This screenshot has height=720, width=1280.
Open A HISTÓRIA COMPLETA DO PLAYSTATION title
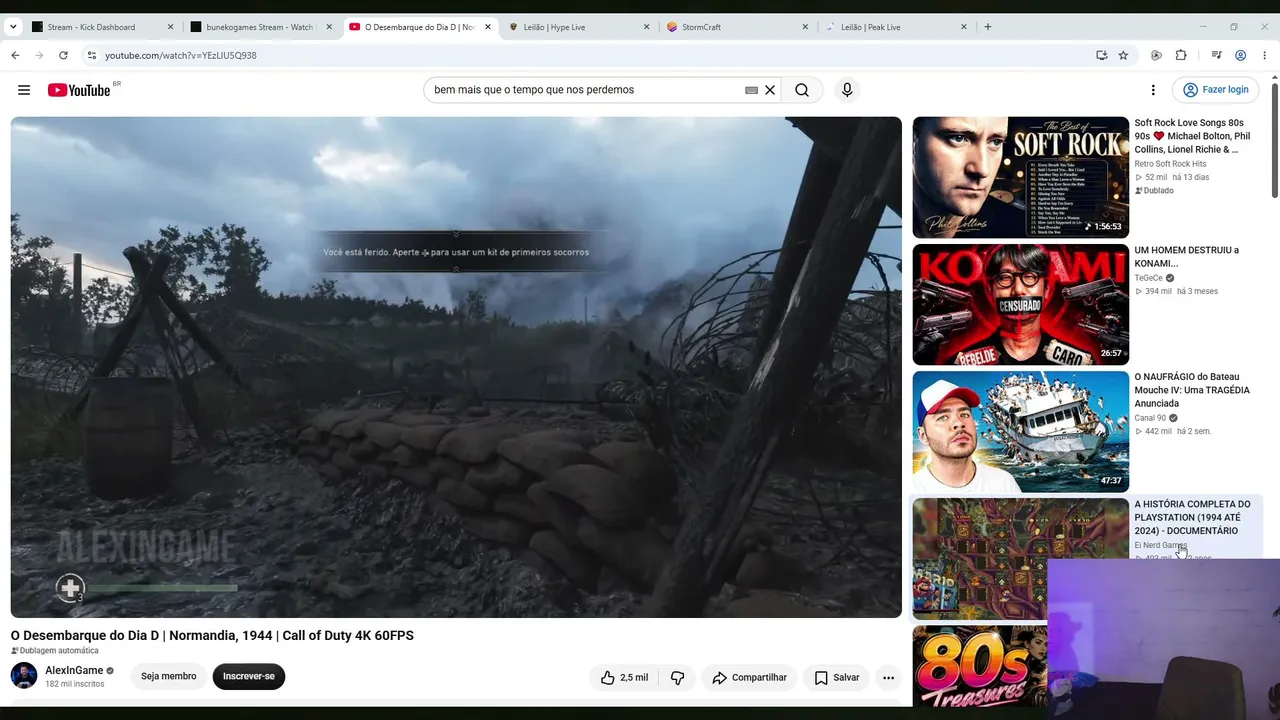coord(1192,517)
